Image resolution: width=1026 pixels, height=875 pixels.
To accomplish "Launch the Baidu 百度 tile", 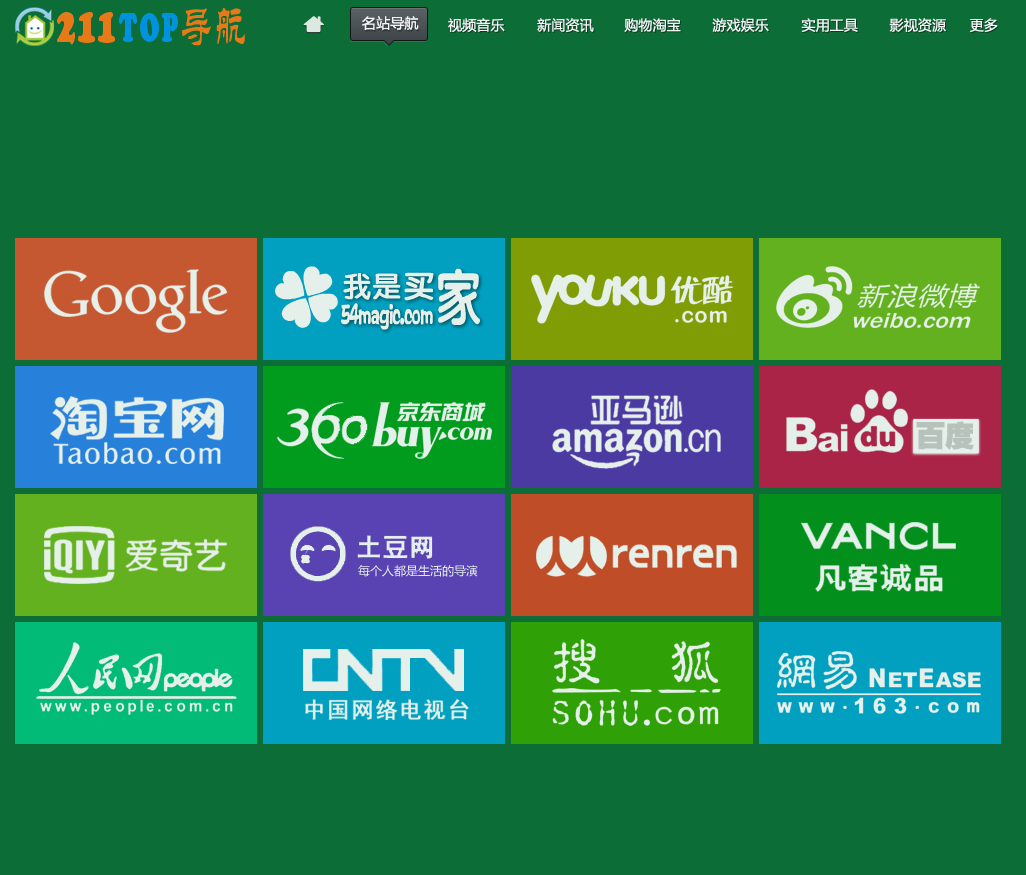I will point(880,427).
